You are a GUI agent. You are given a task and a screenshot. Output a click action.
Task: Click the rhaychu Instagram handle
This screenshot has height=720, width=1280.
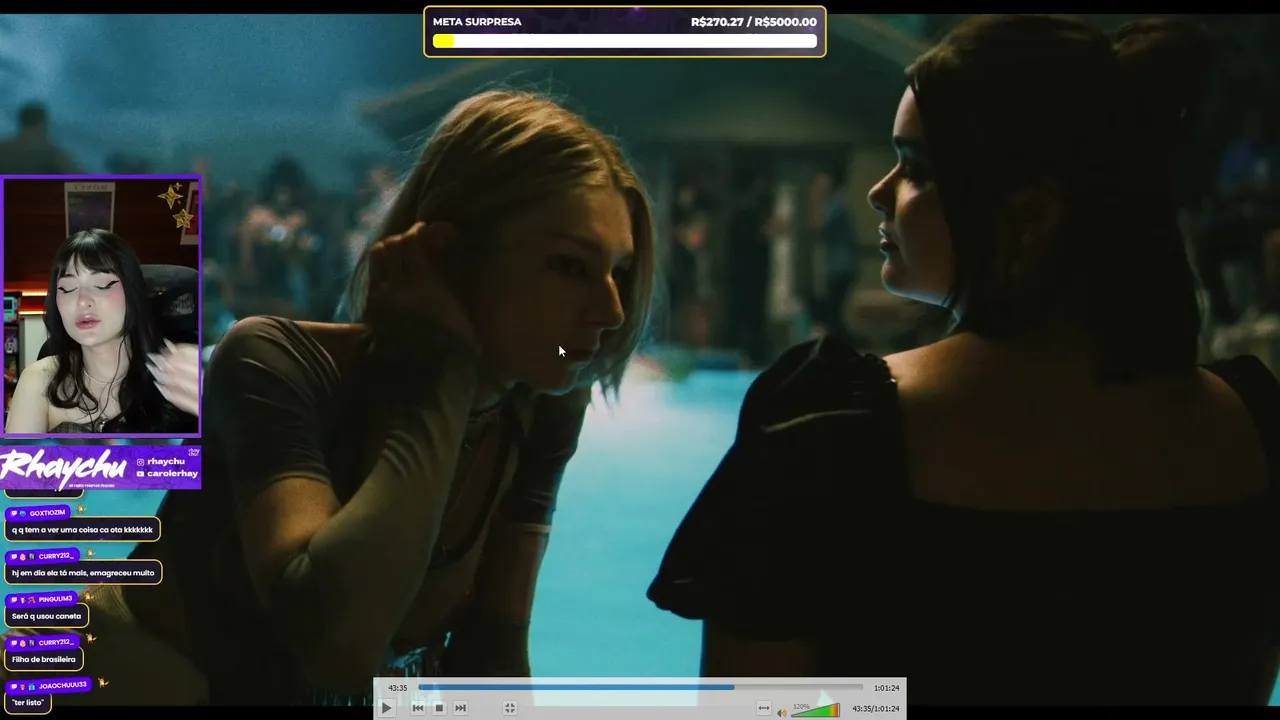pyautogui.click(x=166, y=462)
